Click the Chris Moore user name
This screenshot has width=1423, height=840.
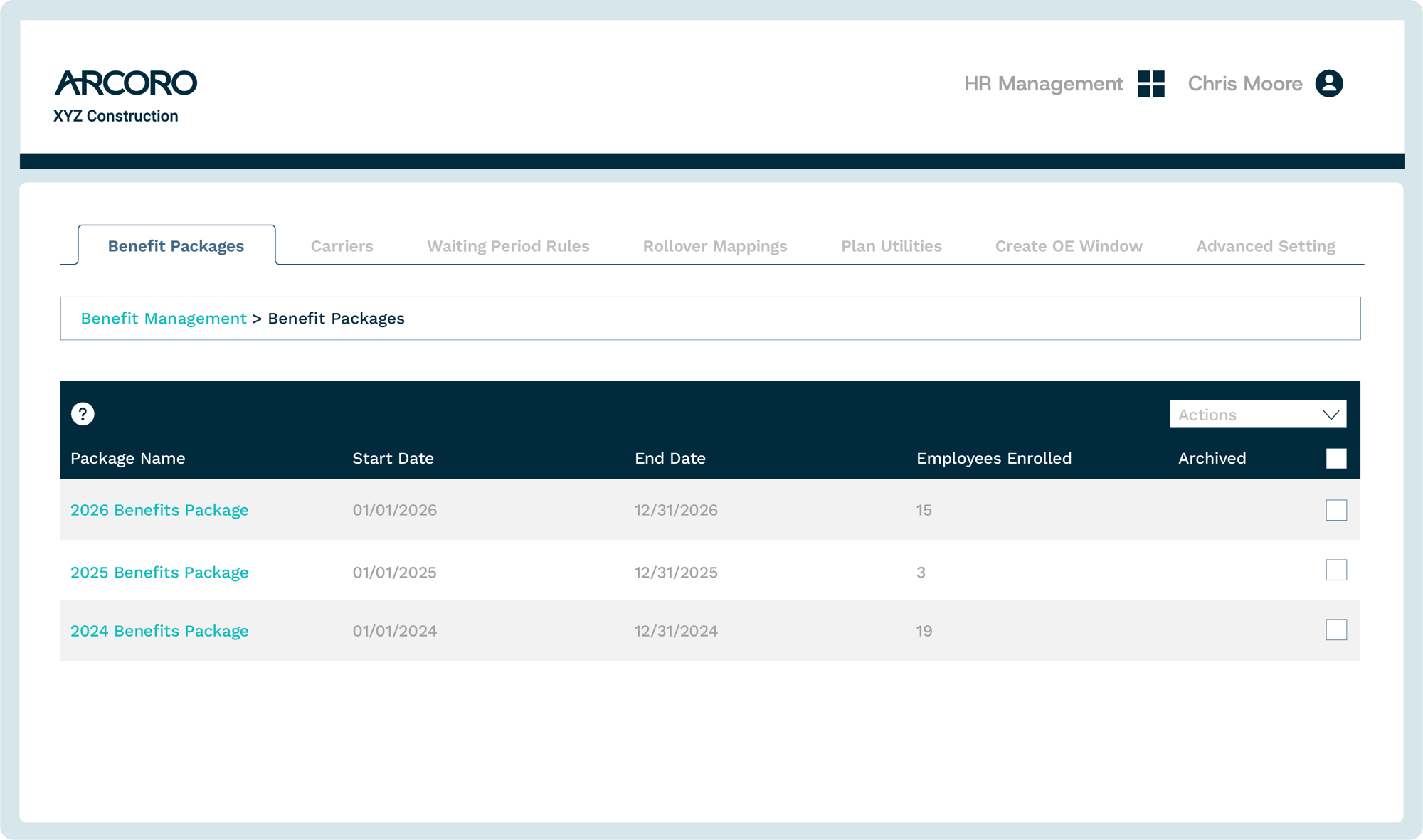1245,84
